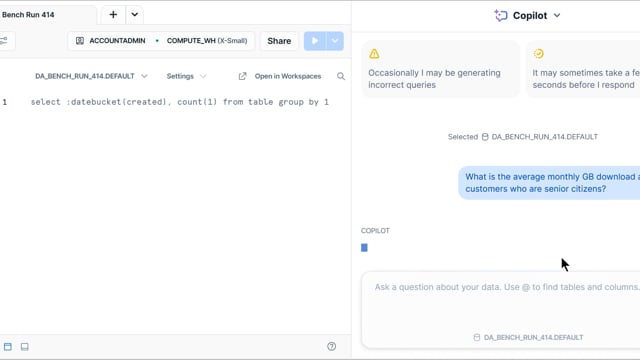Run the query with the play button

point(314,41)
